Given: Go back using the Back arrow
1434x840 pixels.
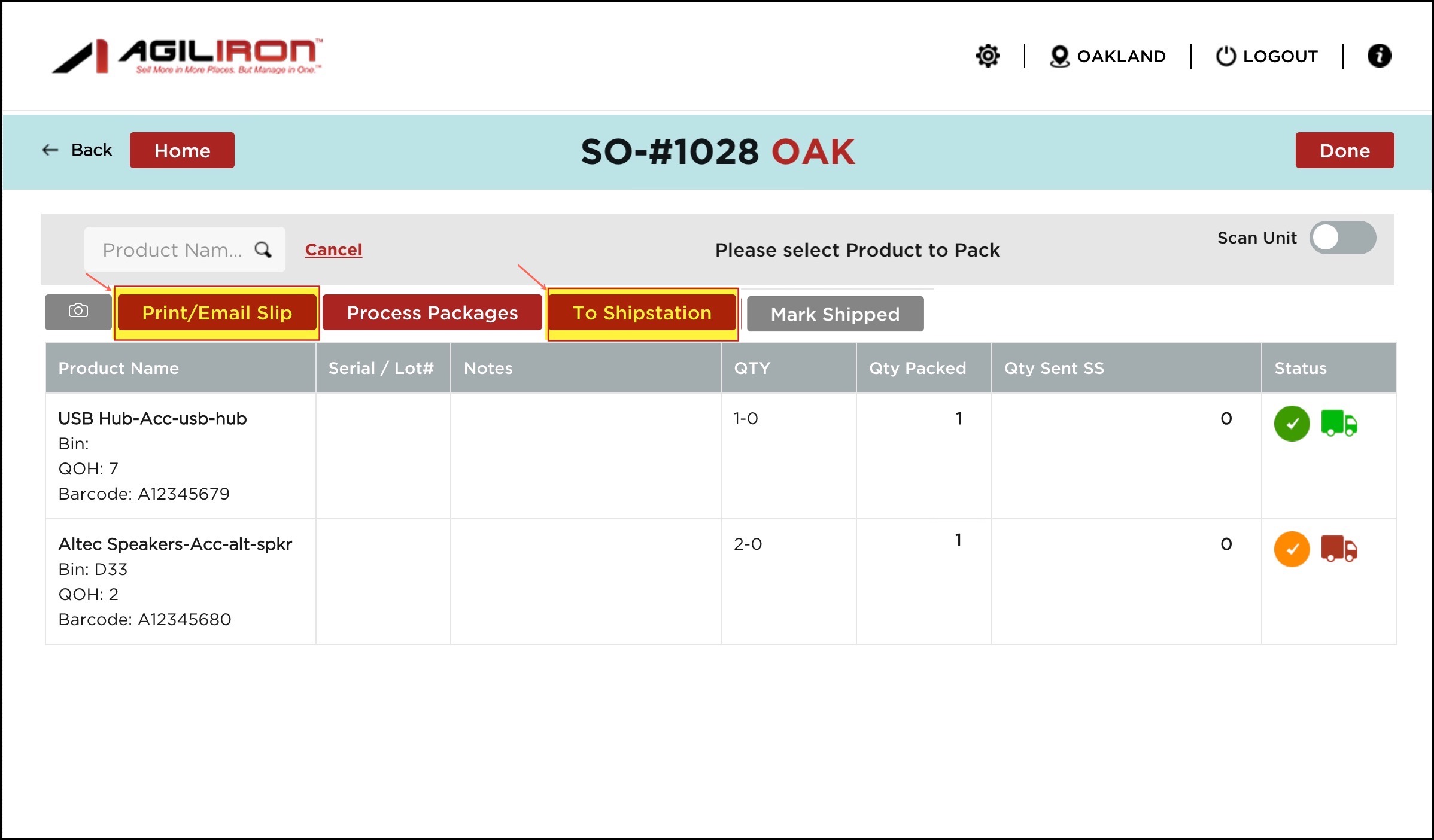Looking at the screenshot, I should pyautogui.click(x=51, y=150).
